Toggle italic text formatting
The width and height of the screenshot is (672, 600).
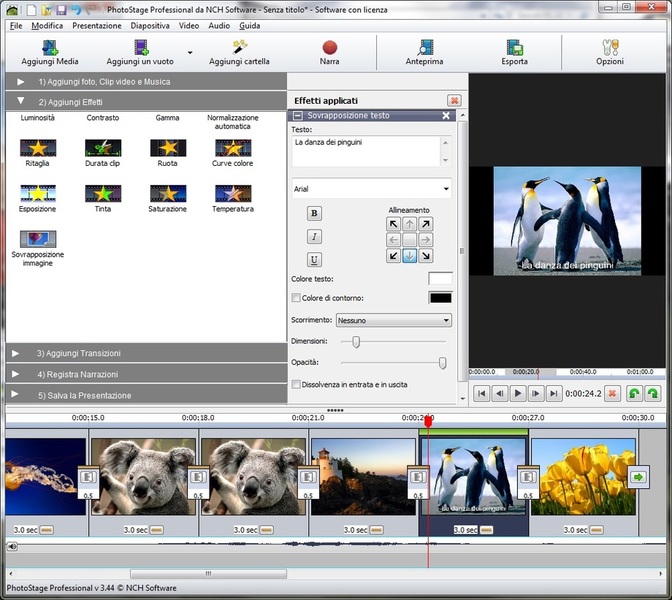(x=314, y=237)
